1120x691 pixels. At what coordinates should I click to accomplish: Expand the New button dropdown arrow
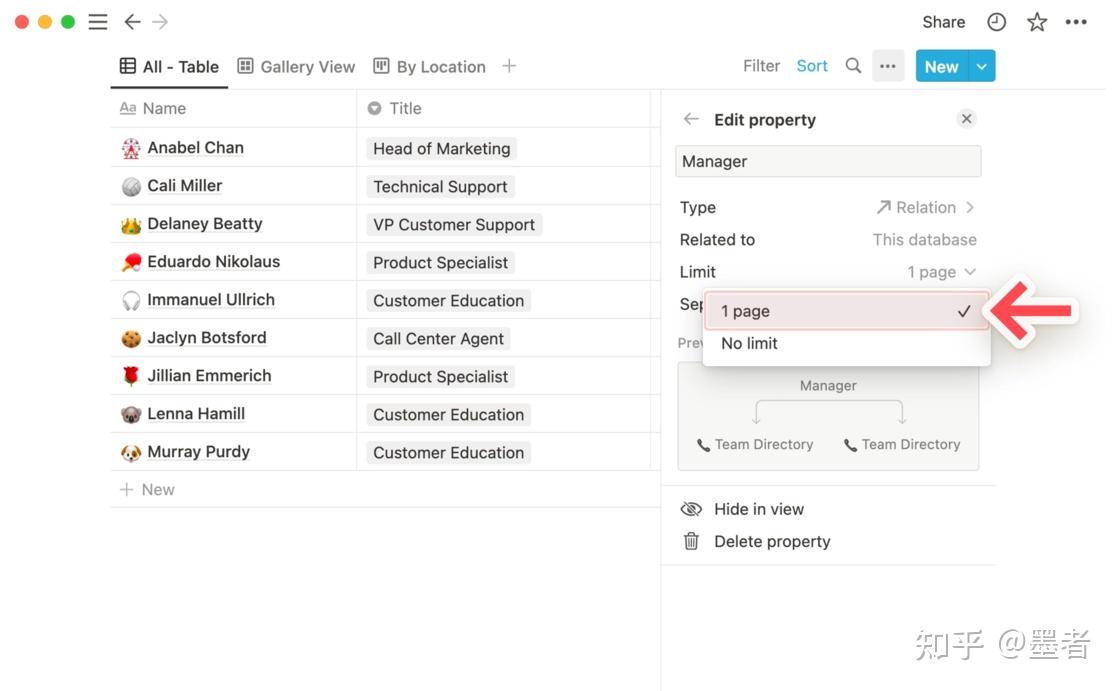982,66
